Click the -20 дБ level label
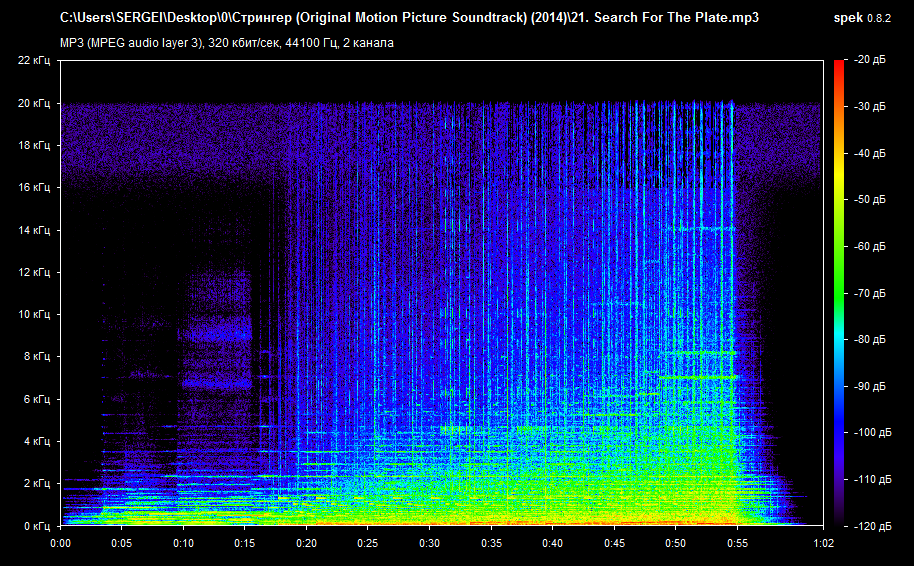This screenshot has height=566, width=914. point(870,61)
